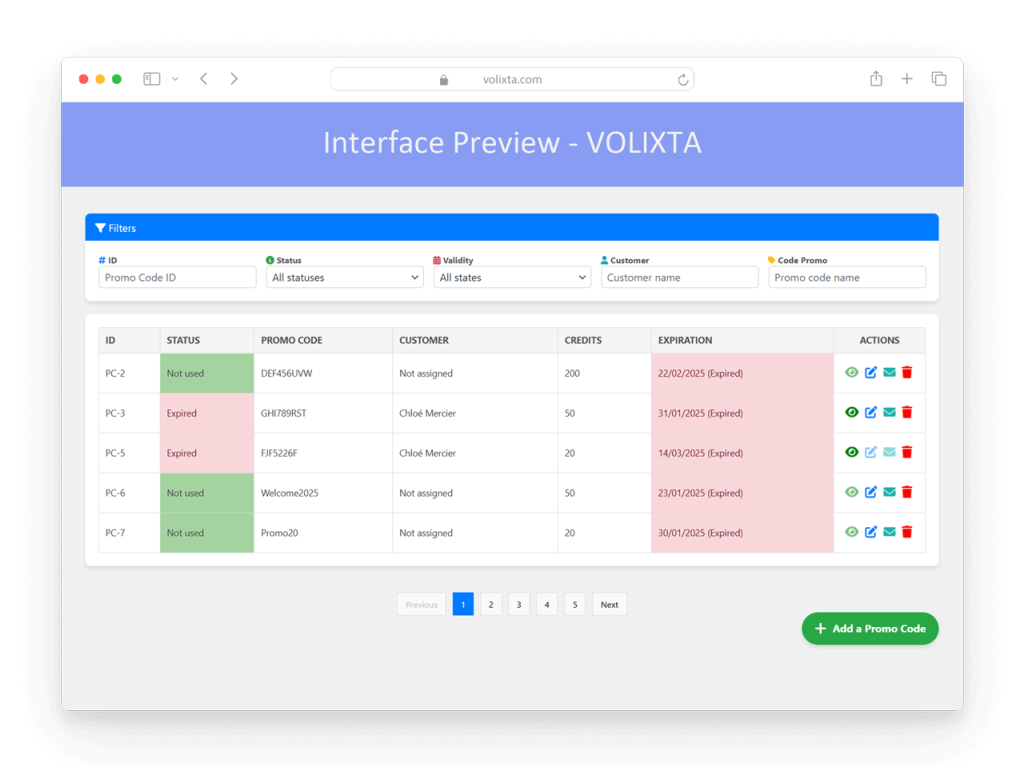Delete promo code PC-3
Screen dimensions: 1024x767
click(x=907, y=412)
